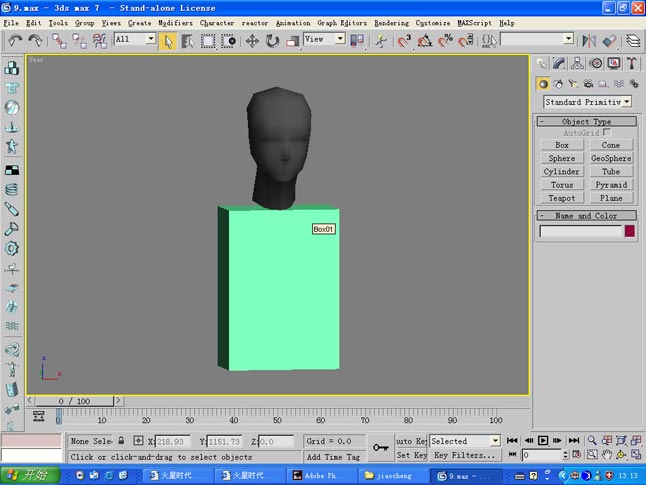The width and height of the screenshot is (646, 485).
Task: Open the Windows Start button
Action: (x=29, y=476)
